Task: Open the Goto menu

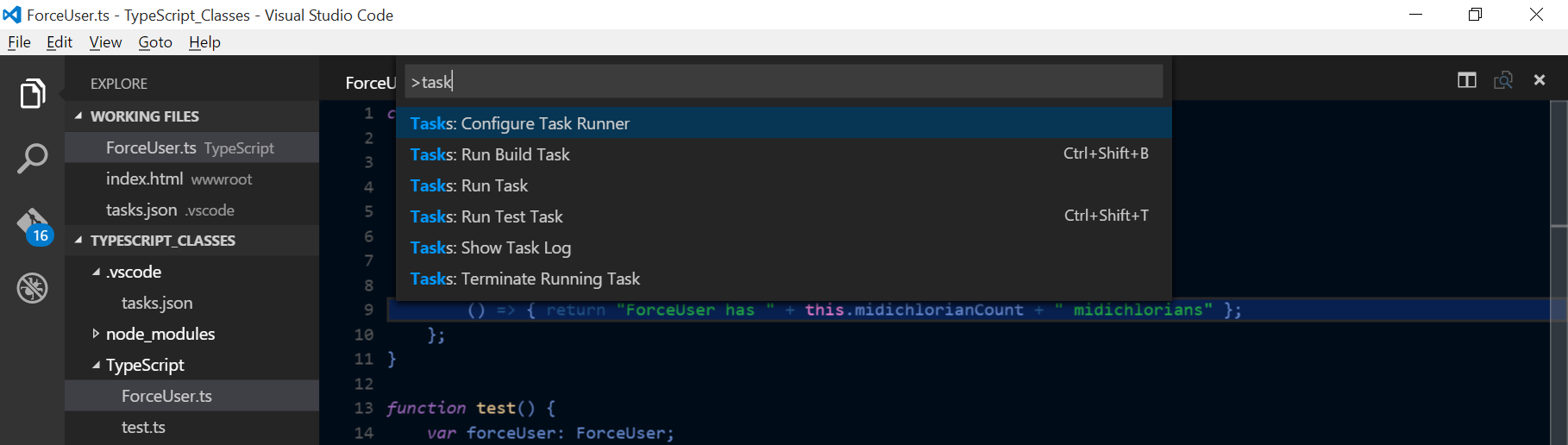Action: (x=155, y=42)
